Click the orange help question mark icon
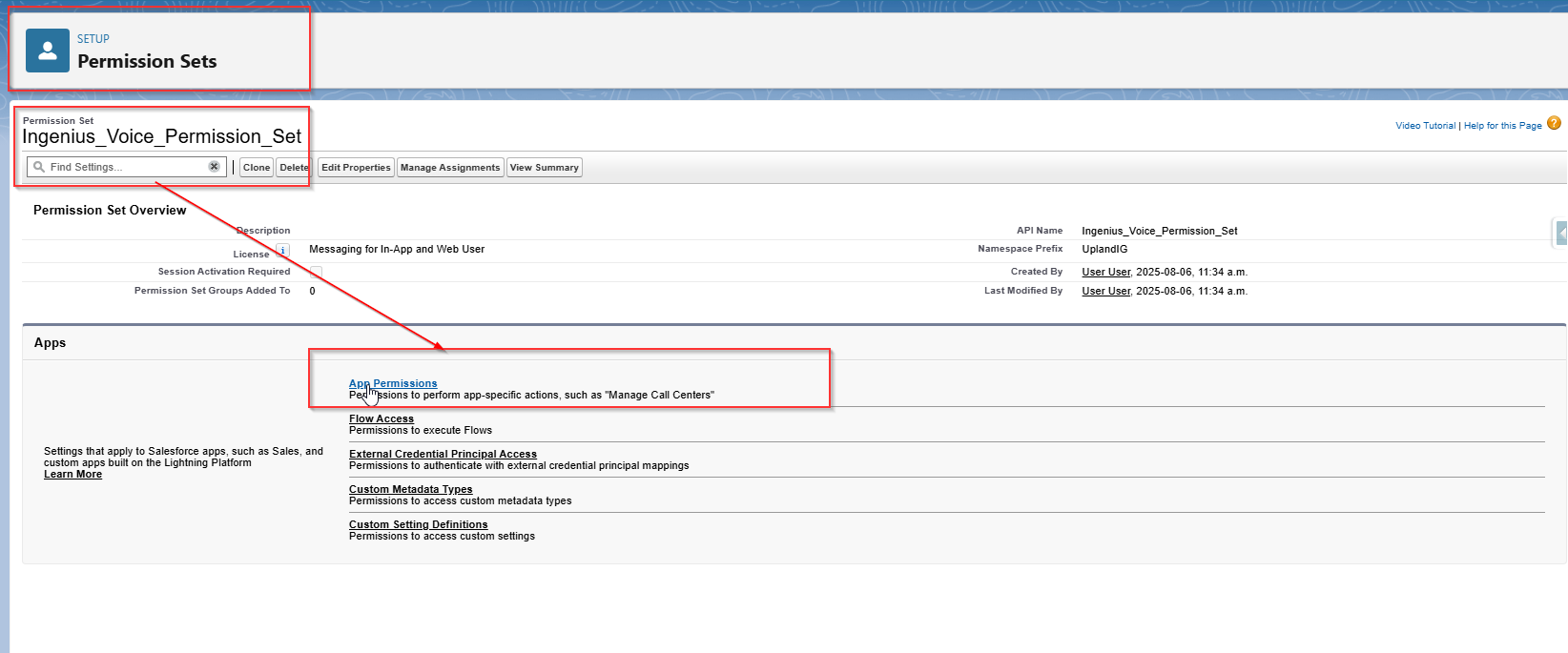 (x=1554, y=124)
